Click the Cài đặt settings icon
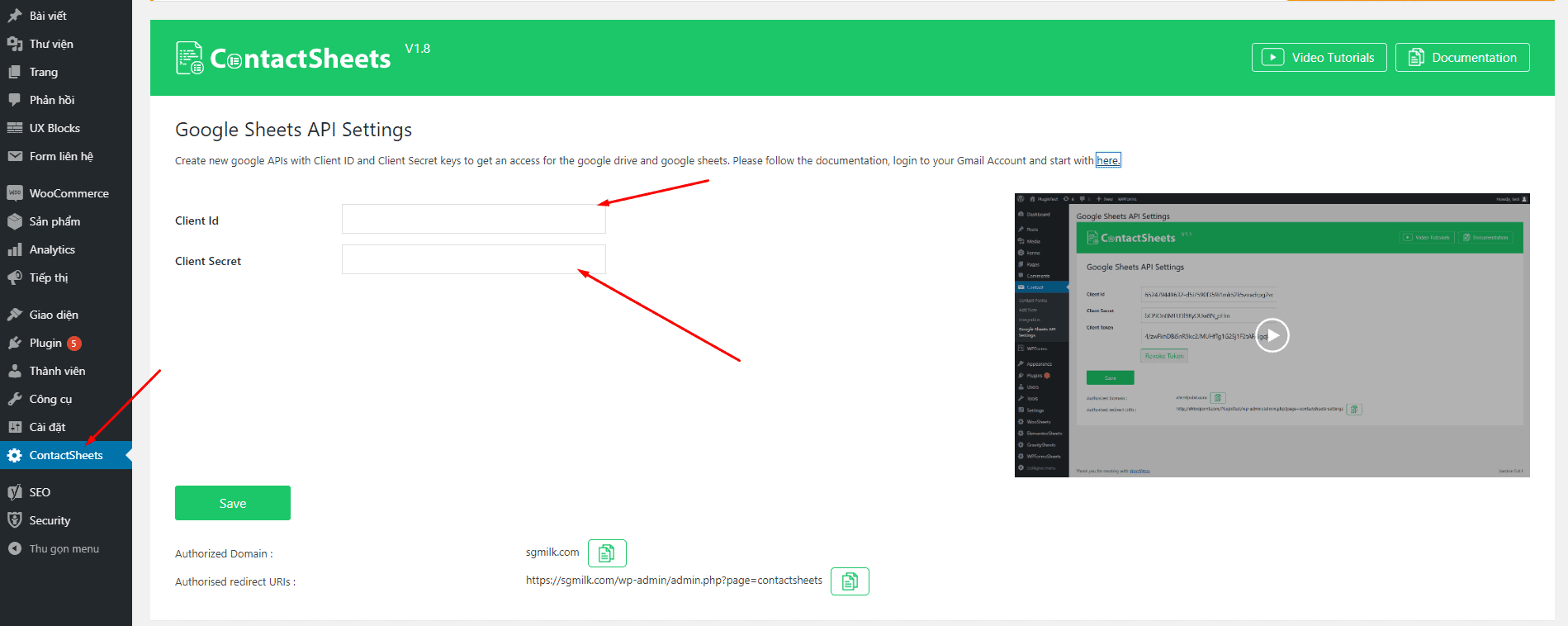Image resolution: width=1568 pixels, height=626 pixels. [15, 427]
